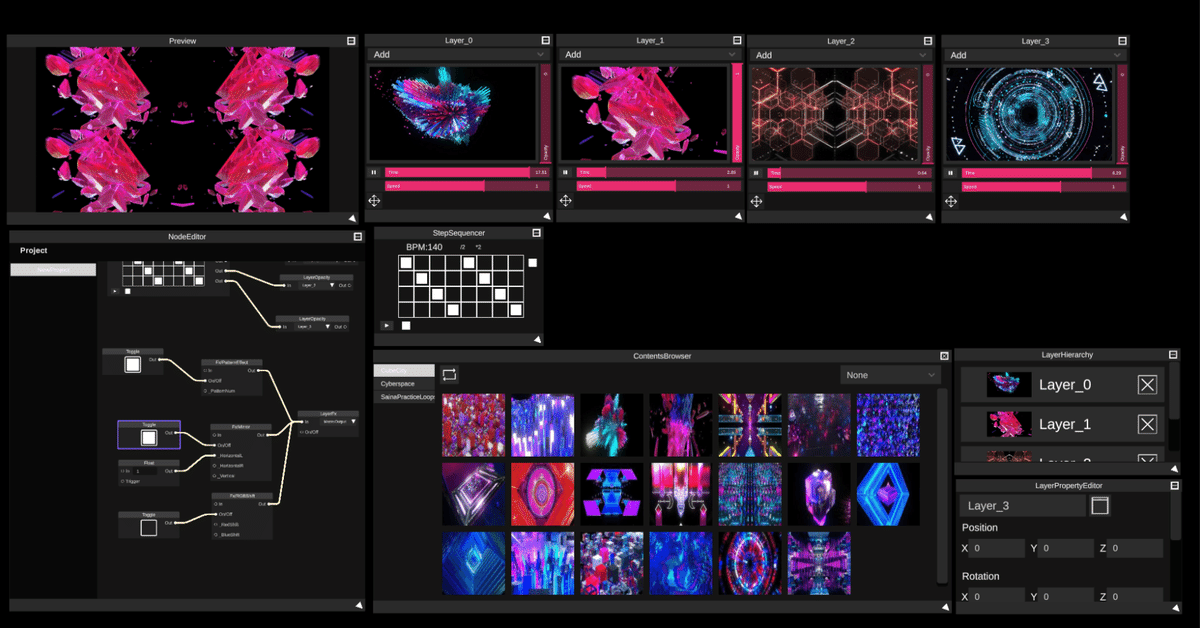This screenshot has width=1200, height=628.
Task: Select the first video thumbnail in ContentsBrowser
Action: pyautogui.click(x=473, y=423)
